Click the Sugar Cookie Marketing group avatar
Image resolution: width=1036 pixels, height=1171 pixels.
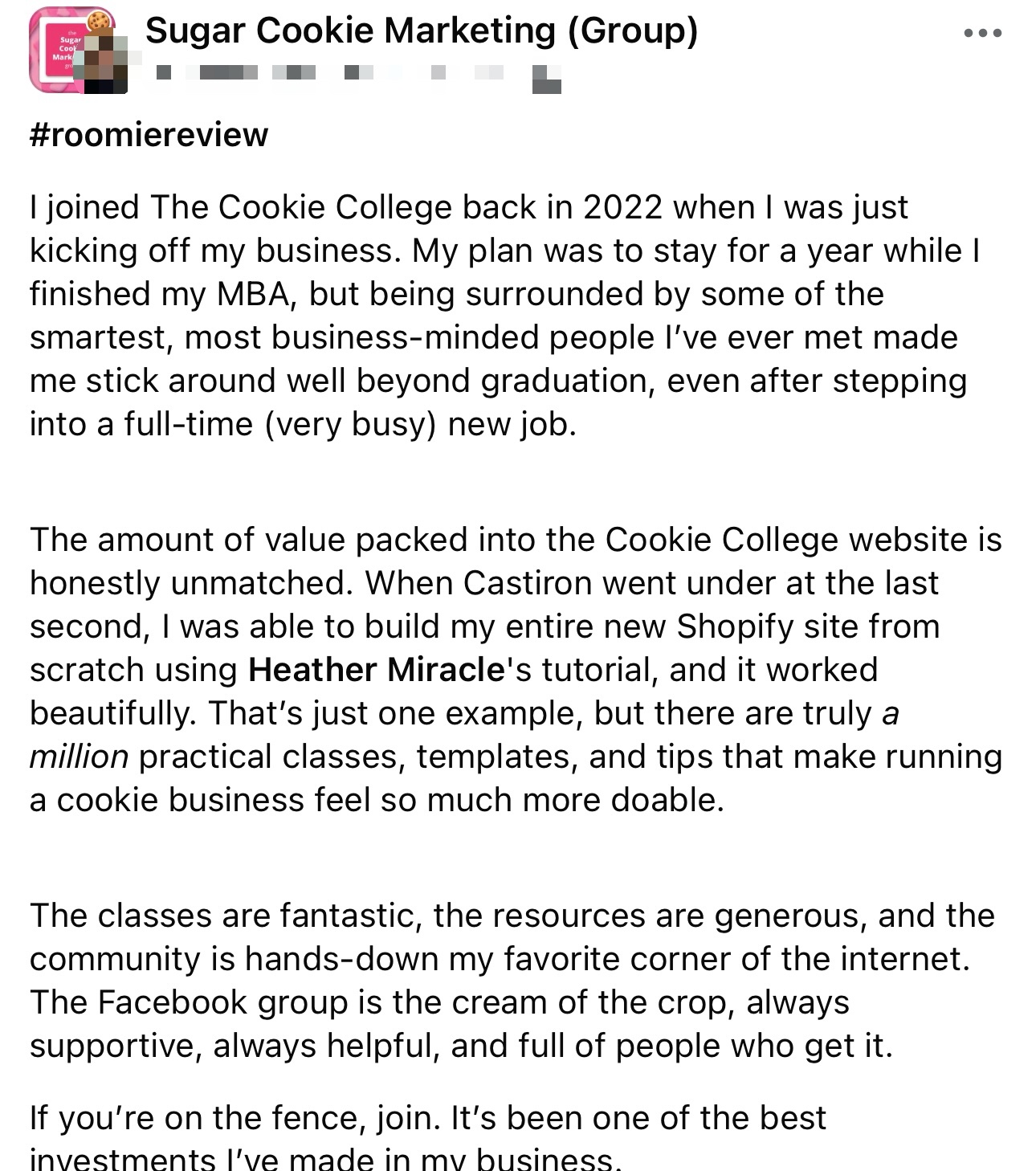pyautogui.click(x=56, y=50)
